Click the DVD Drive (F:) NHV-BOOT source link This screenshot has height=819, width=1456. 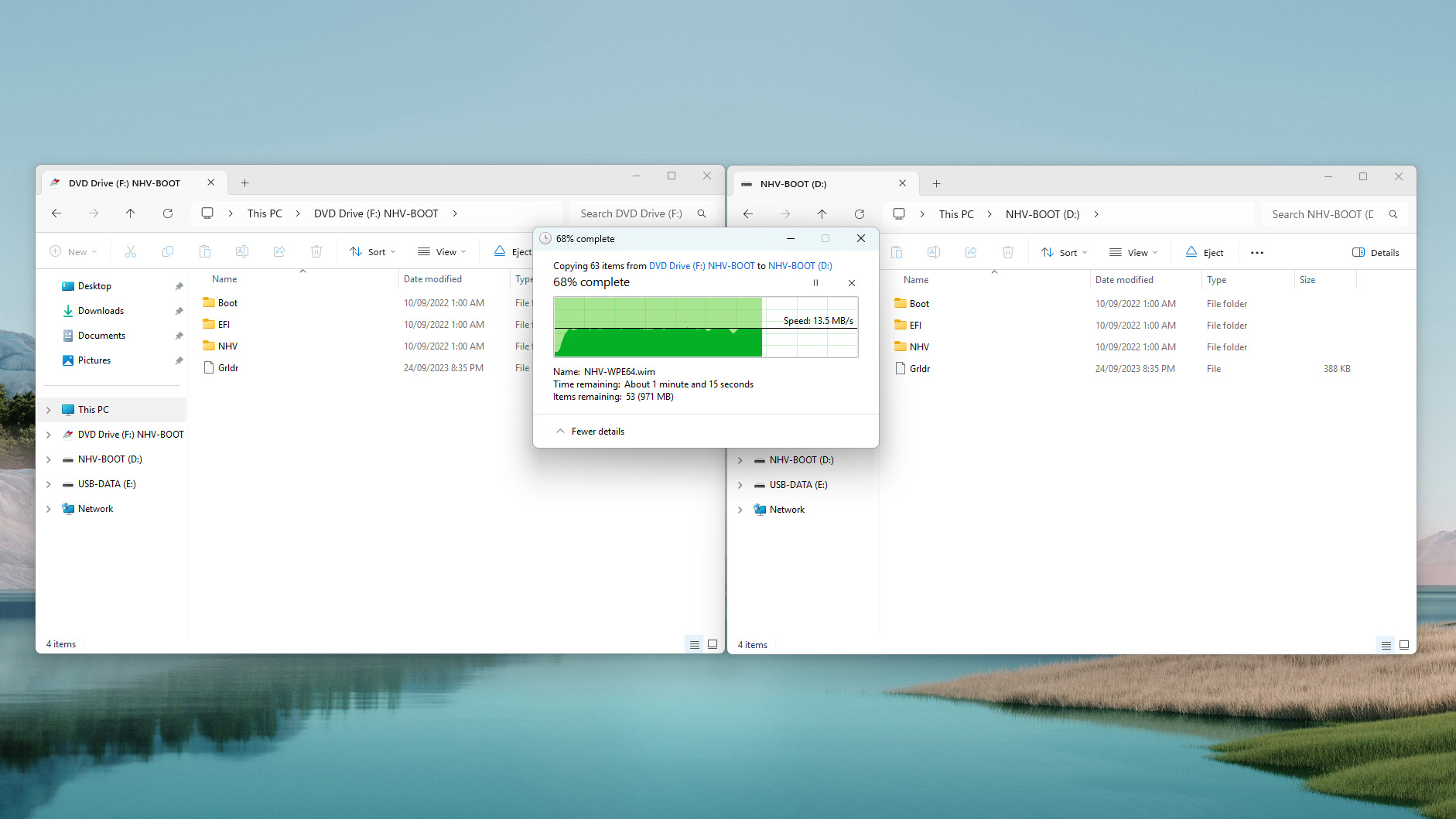pos(701,266)
